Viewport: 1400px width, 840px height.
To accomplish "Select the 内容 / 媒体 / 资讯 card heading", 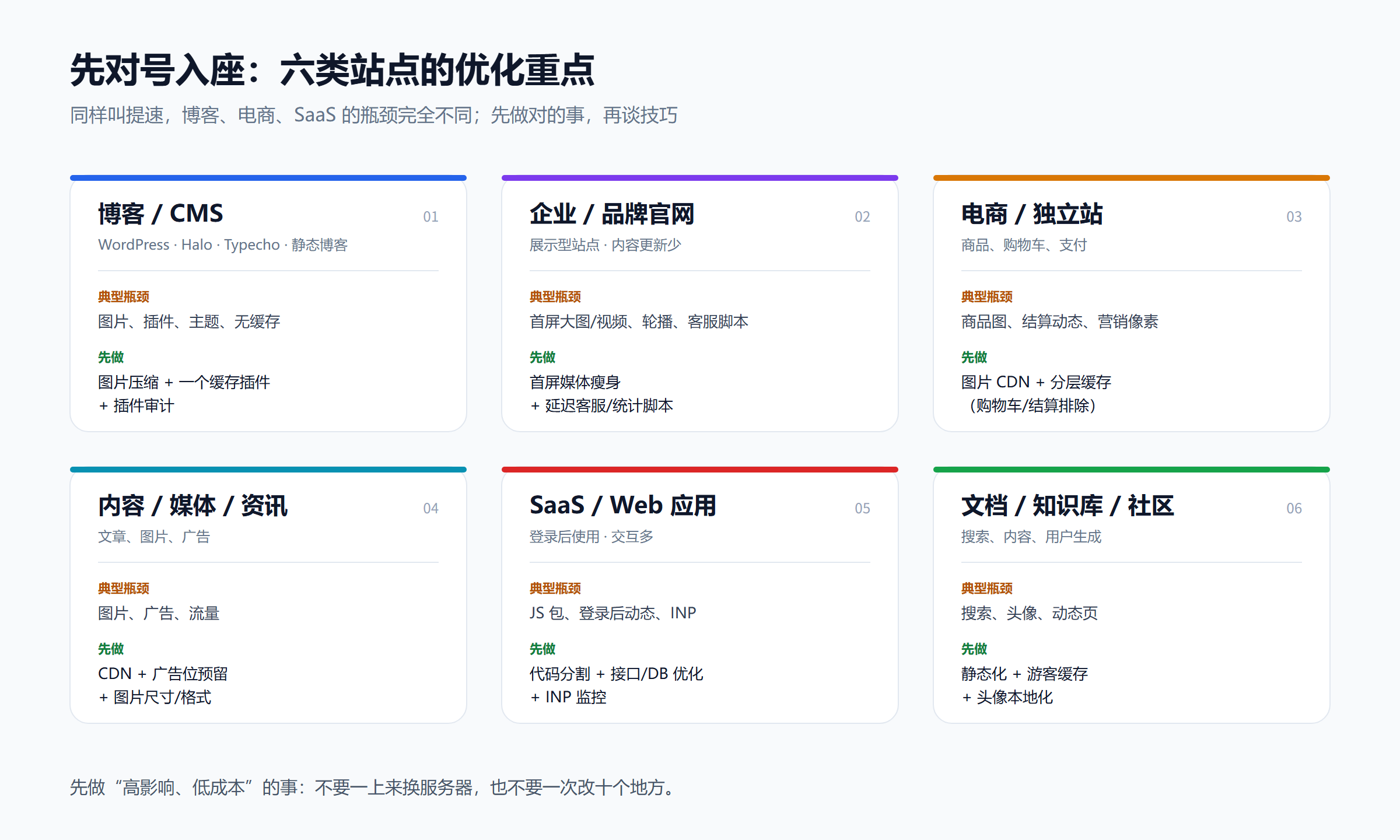I will (192, 505).
